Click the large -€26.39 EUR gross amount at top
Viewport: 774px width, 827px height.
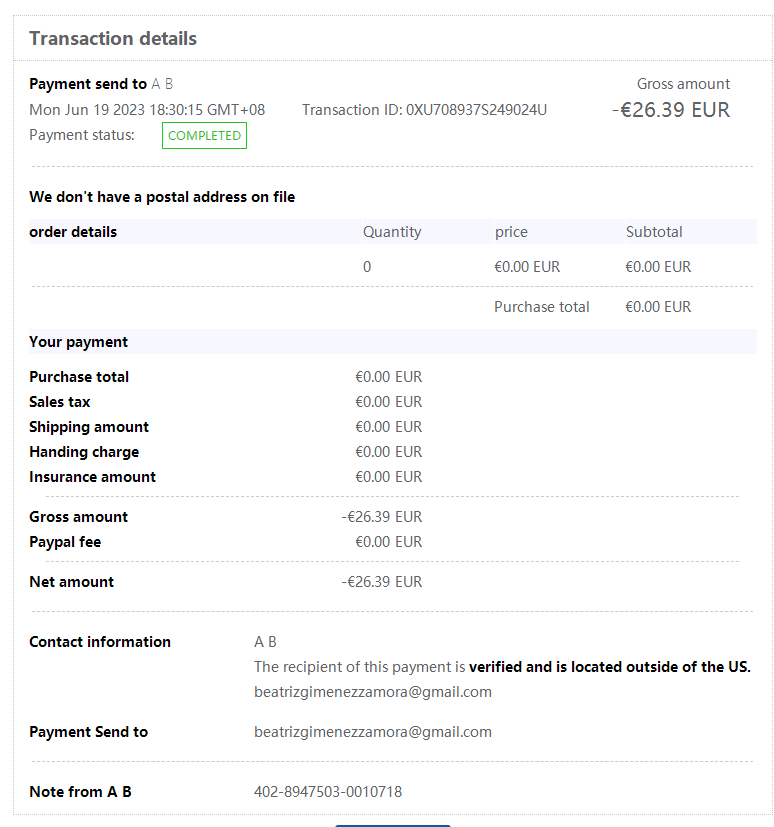click(x=671, y=110)
